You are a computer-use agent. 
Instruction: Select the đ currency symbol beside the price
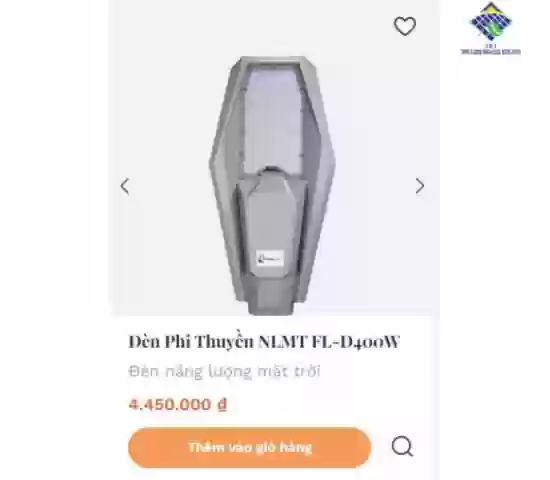click(222, 405)
